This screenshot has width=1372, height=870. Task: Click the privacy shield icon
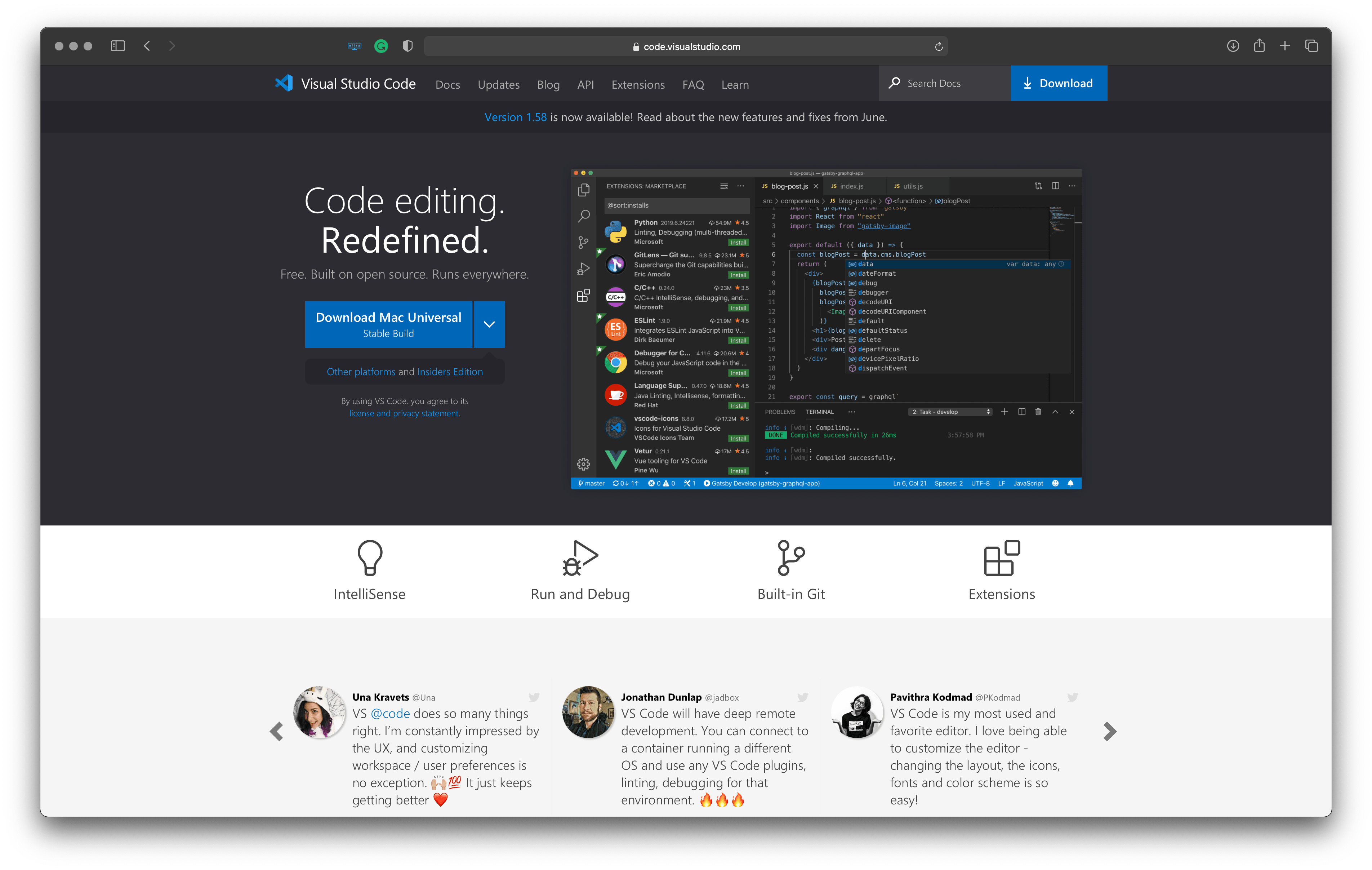407,46
